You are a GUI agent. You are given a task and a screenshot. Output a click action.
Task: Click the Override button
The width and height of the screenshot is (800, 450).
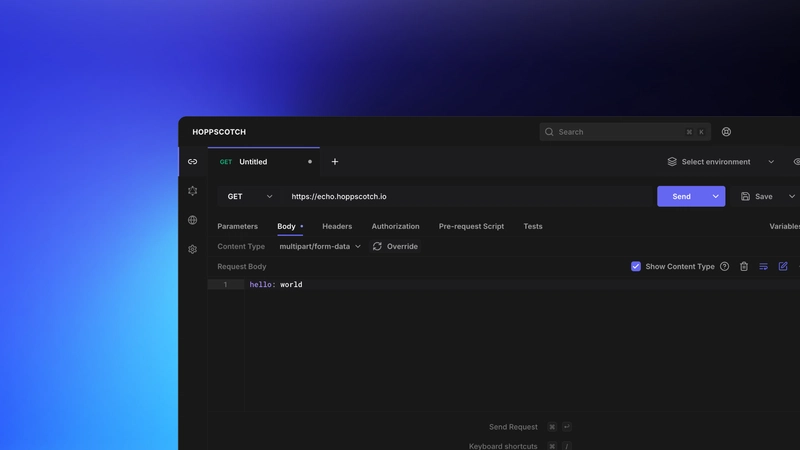(x=395, y=246)
